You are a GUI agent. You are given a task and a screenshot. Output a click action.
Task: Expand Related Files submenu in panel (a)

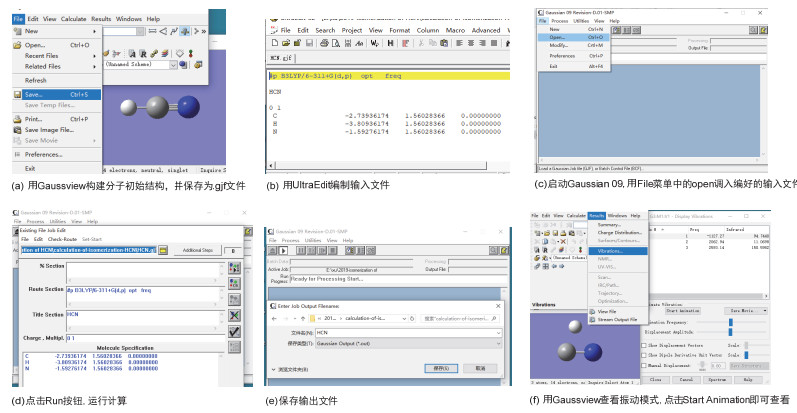[x=57, y=67]
